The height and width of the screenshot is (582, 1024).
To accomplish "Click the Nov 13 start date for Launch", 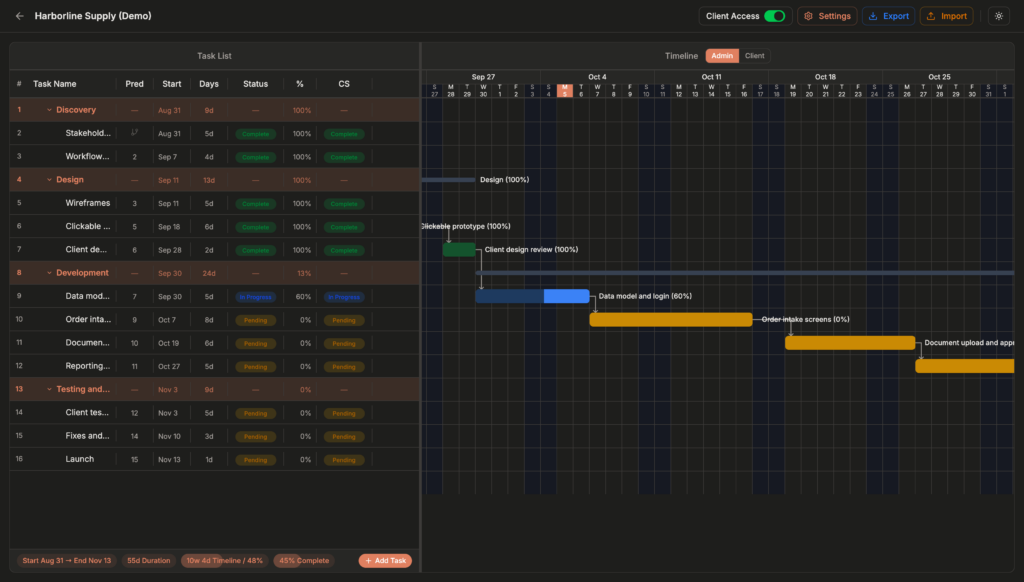I will tap(169, 460).
